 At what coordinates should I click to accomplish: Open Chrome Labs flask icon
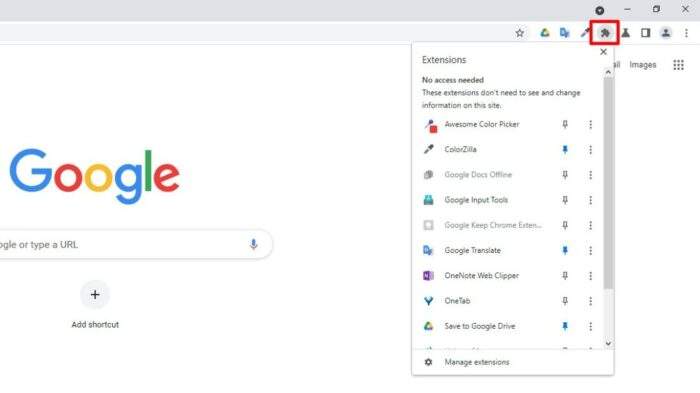click(626, 33)
